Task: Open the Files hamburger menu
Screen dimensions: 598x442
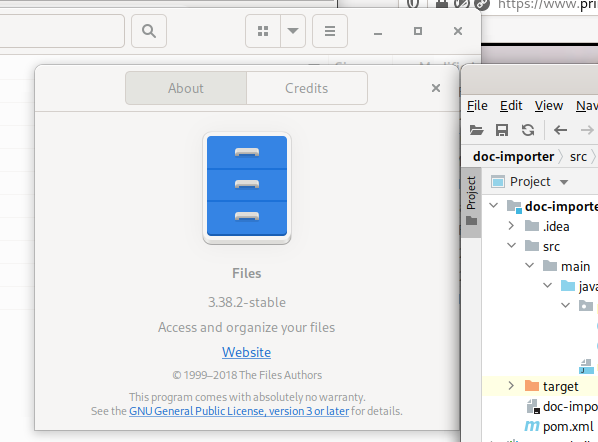Action: tap(330, 31)
